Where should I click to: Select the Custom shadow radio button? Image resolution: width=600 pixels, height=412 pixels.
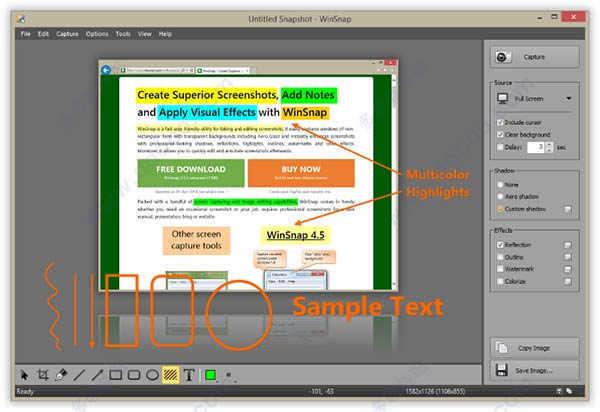click(500, 209)
